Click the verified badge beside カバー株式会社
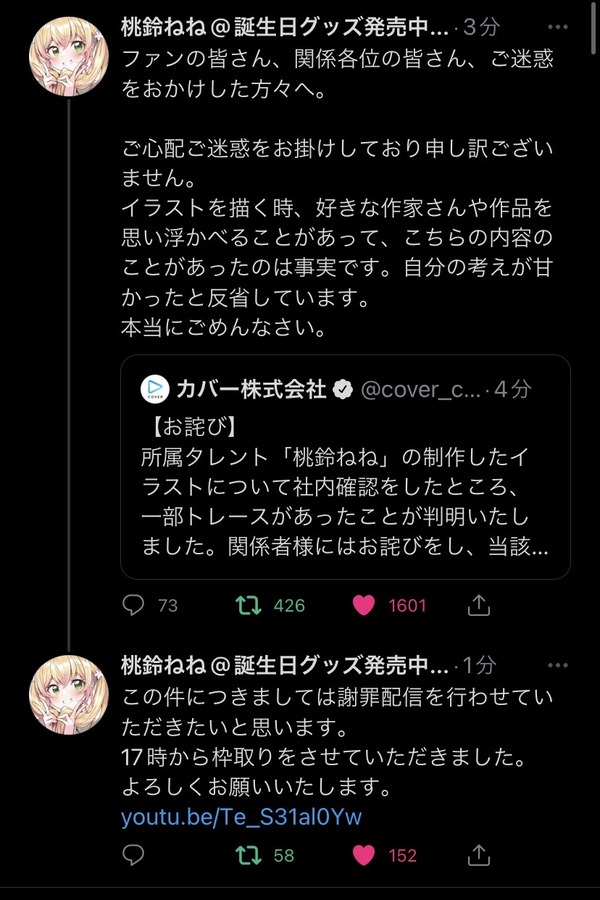 point(343,390)
